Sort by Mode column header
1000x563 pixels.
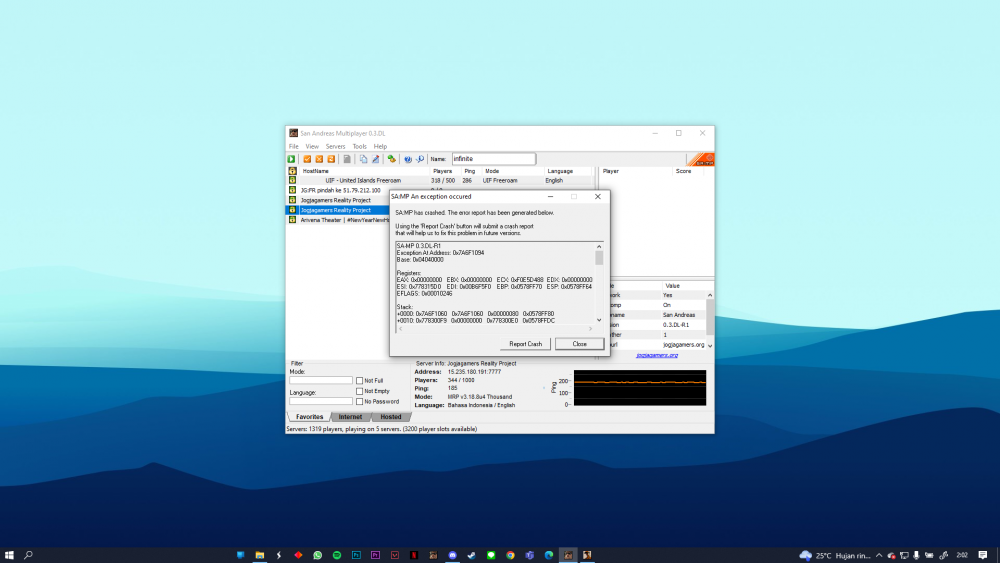(512, 171)
